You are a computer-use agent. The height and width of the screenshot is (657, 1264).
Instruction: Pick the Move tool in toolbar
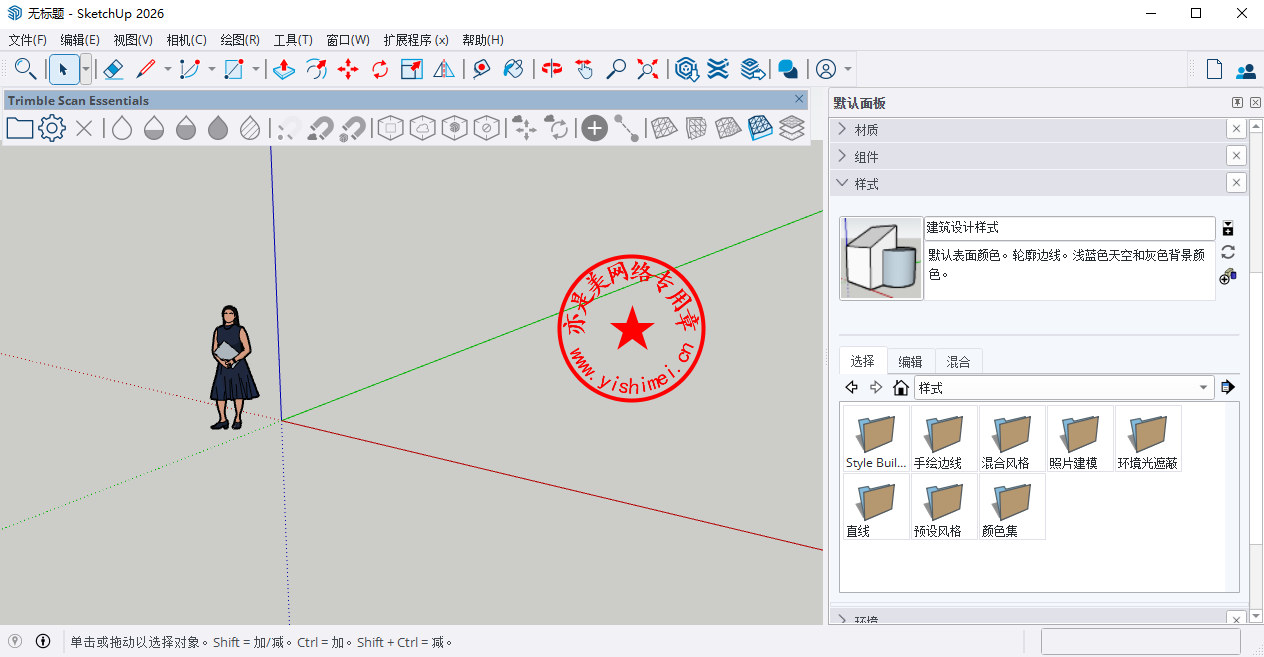coord(348,69)
